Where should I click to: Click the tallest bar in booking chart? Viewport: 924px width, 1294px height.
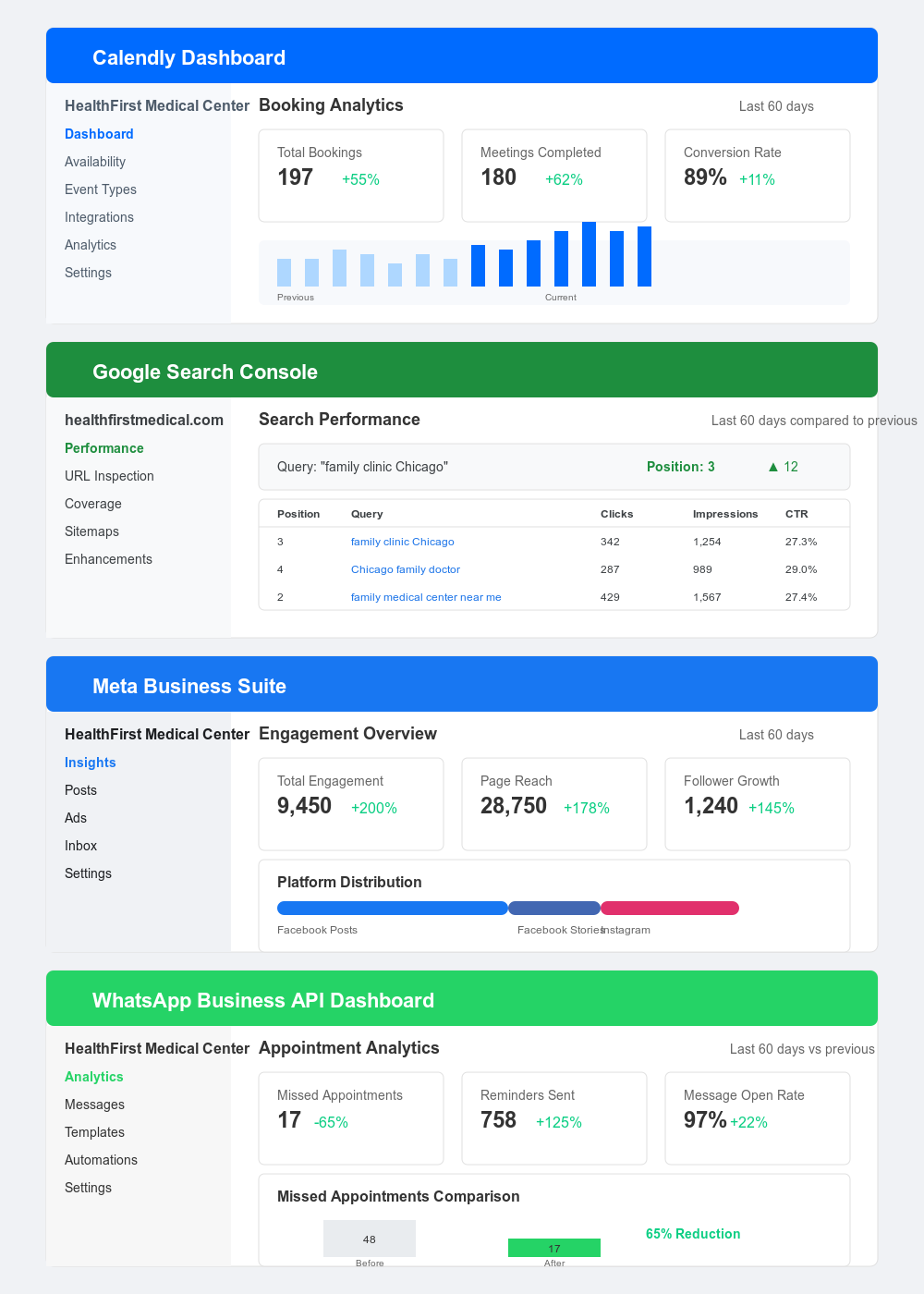(589, 254)
